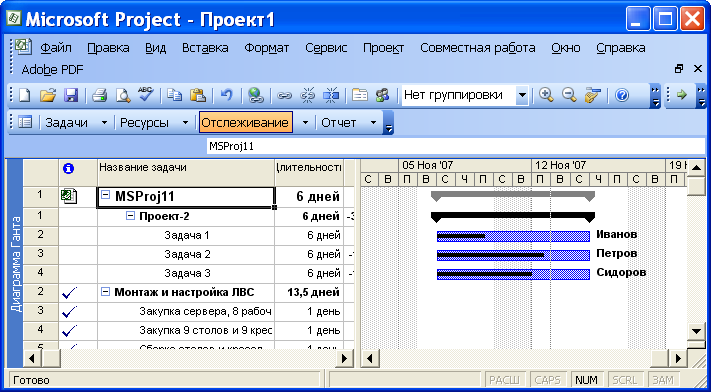Viewport: 711px width, 392px height.
Task: Click the New document toolbar icon
Action: (x=24, y=95)
